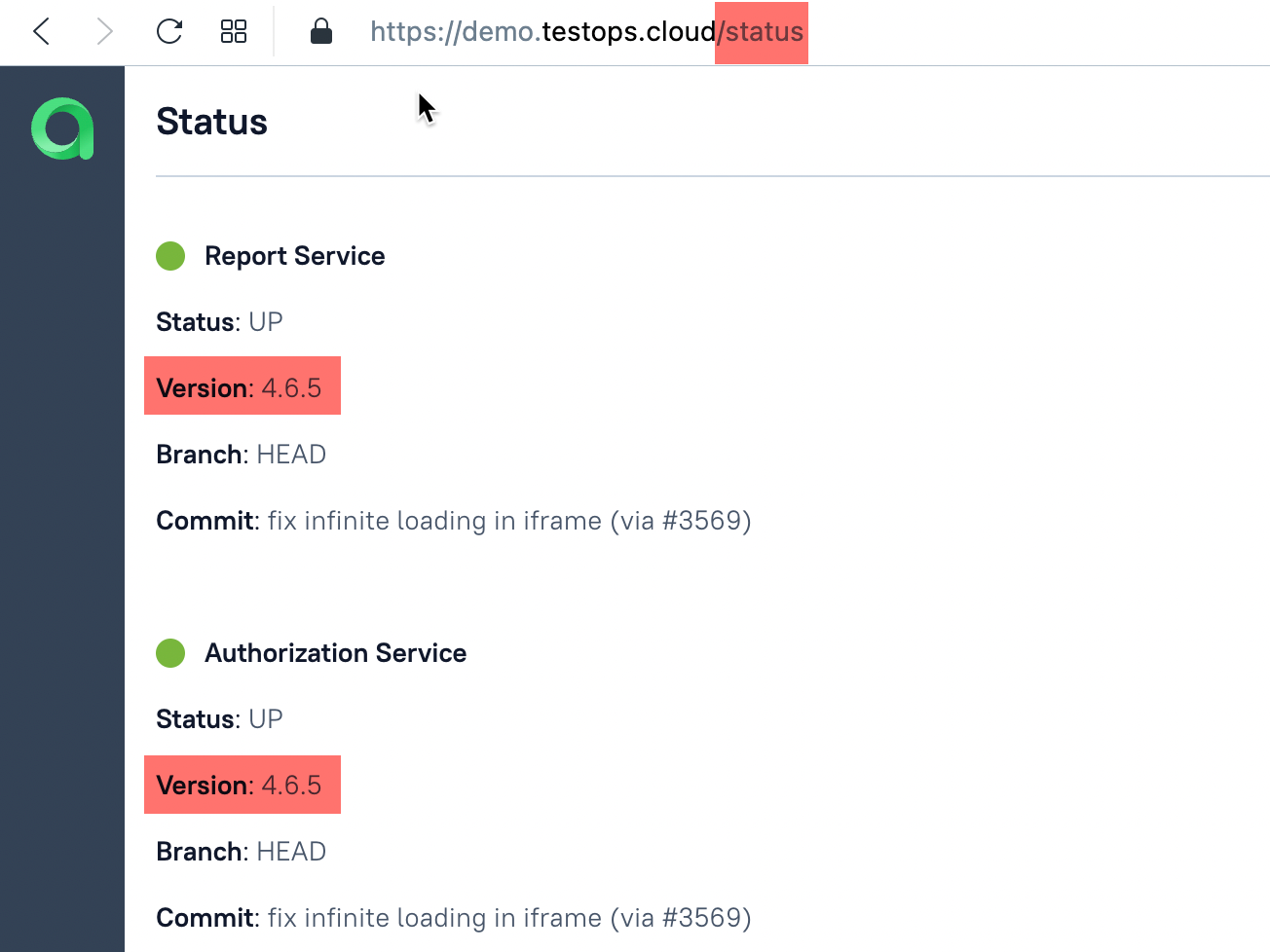
Task: Click Version 4.6.5 under Authorization Service
Action: pos(240,785)
